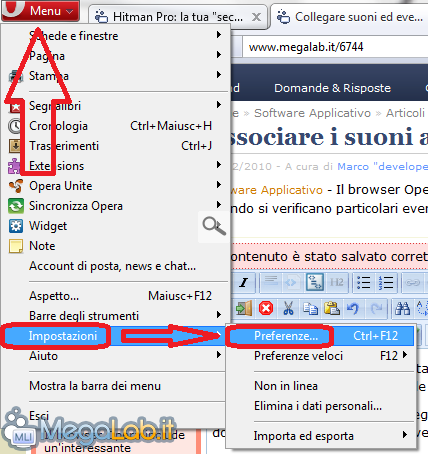The image size is (428, 454).
Task: Click the address bar with www.megalab.it/6744
Action: click(x=333, y=47)
